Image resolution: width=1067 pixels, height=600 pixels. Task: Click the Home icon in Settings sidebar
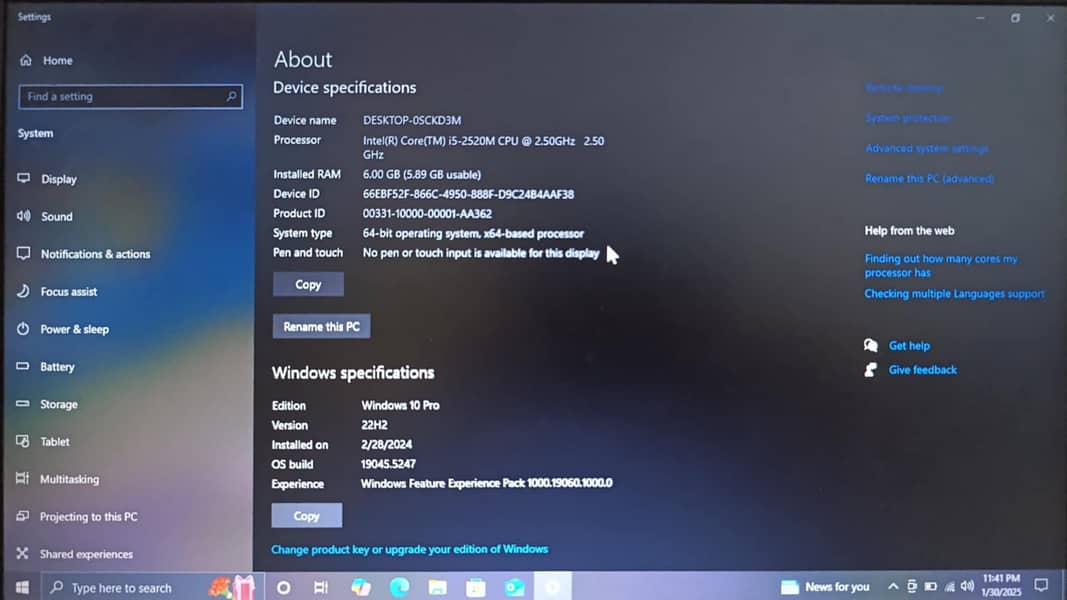[x=26, y=61]
